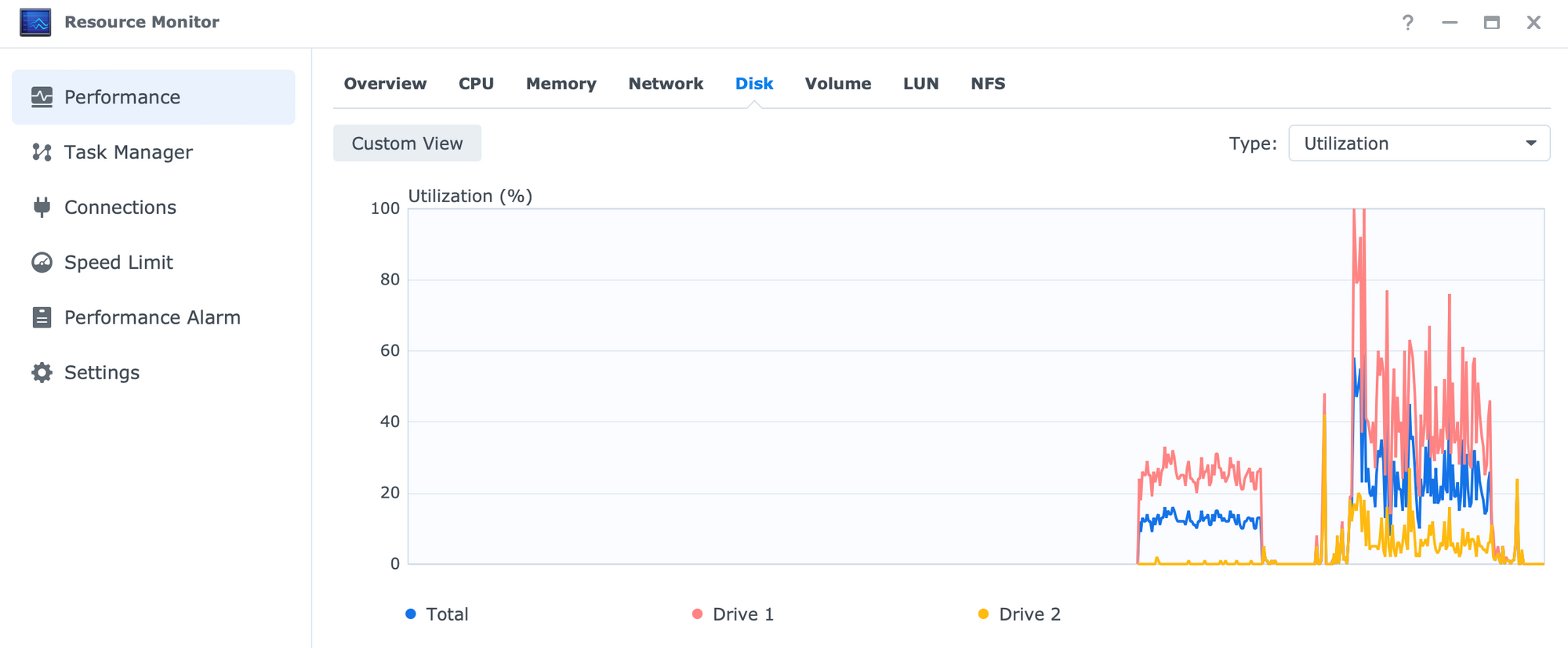Screen dimensions: 1568x648
Task: Switch to the Network tab
Action: 666,84
